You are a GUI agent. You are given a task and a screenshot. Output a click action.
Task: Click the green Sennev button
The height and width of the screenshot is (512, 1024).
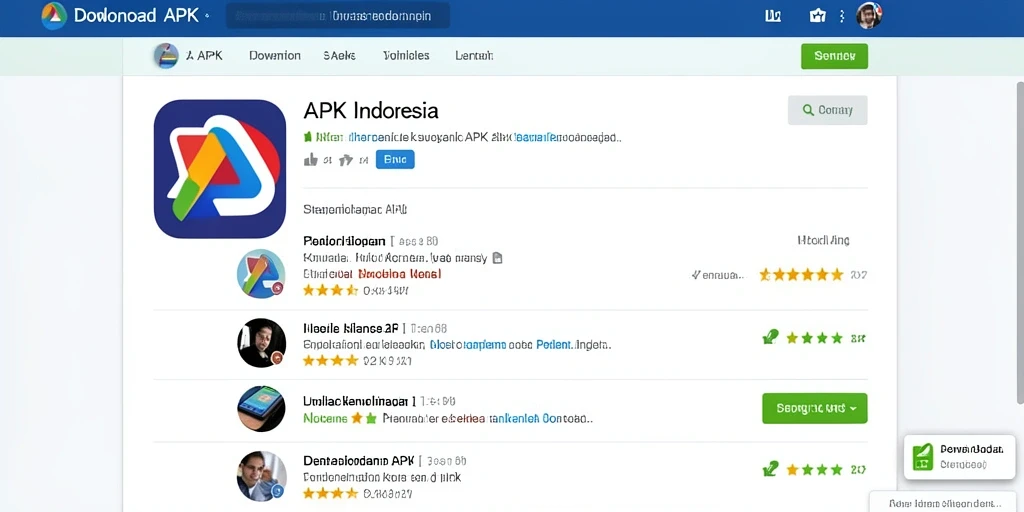(x=834, y=56)
